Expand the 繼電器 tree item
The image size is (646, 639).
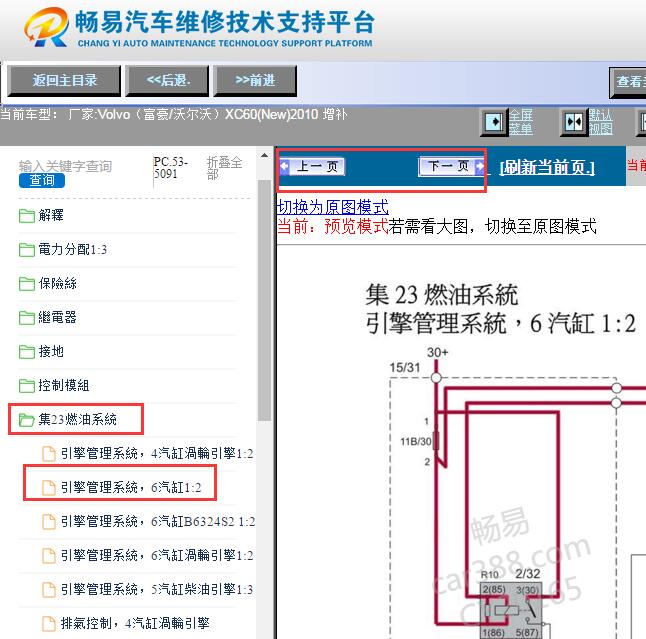pyautogui.click(x=57, y=318)
